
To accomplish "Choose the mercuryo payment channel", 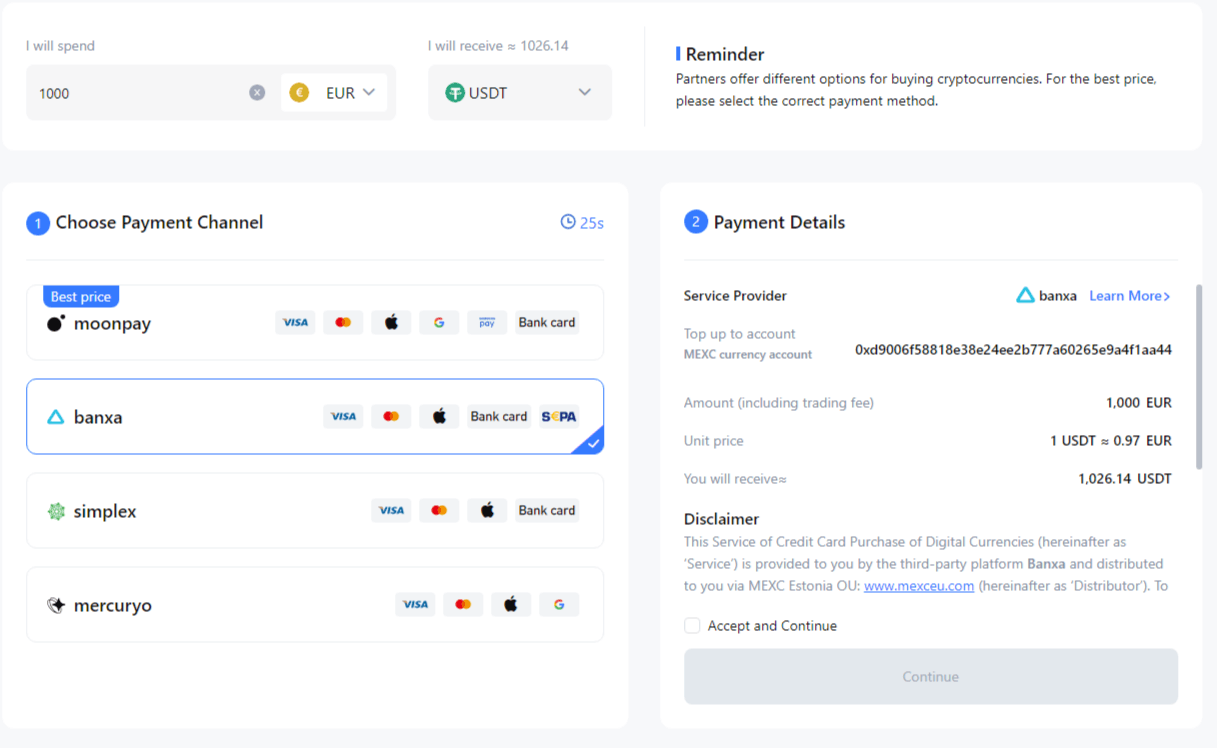I will pyautogui.click(x=112, y=606).
